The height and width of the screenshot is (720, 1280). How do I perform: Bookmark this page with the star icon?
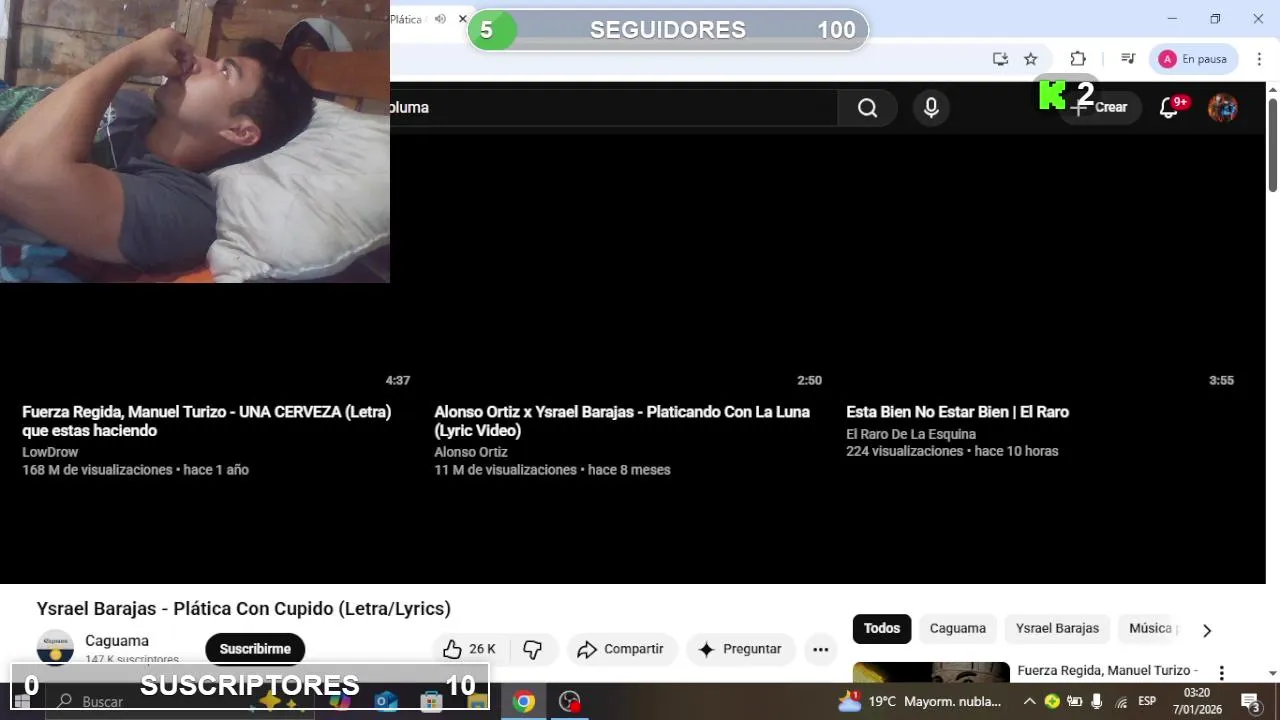[x=1031, y=59]
